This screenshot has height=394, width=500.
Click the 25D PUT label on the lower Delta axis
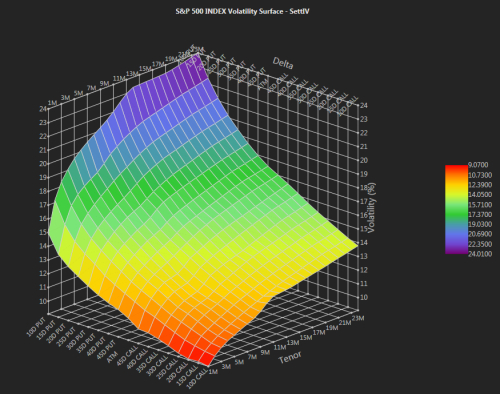pos(66,337)
